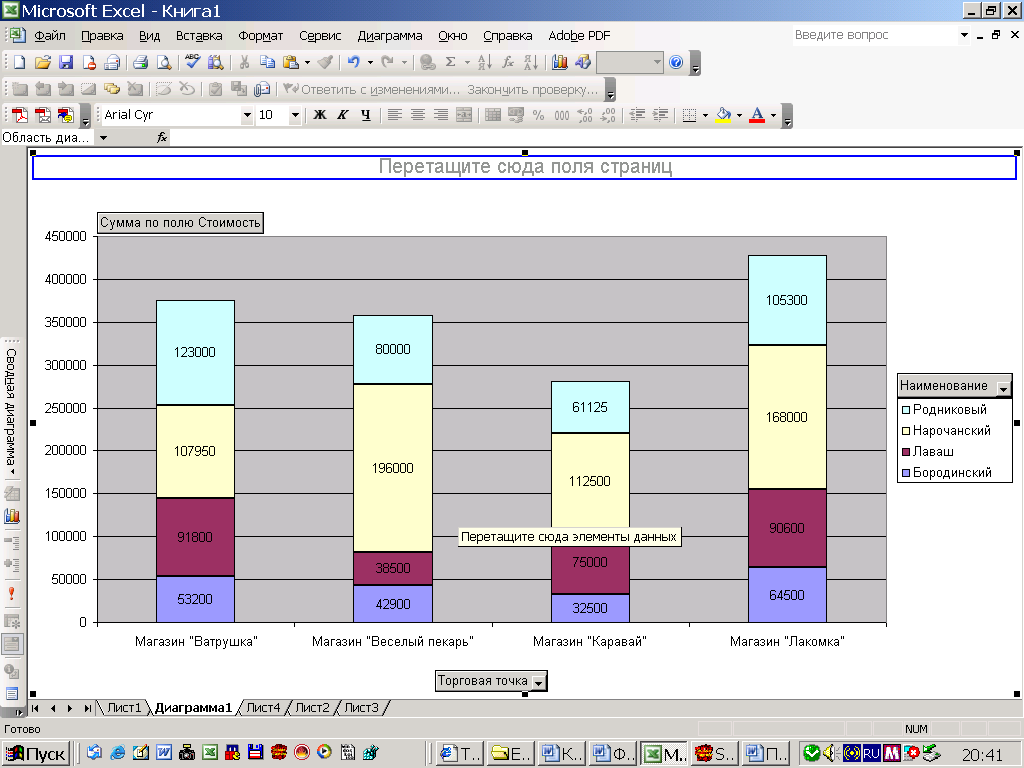Switch to the Лист1 sheet tab
This screenshot has height=768, width=1024.
point(124,708)
